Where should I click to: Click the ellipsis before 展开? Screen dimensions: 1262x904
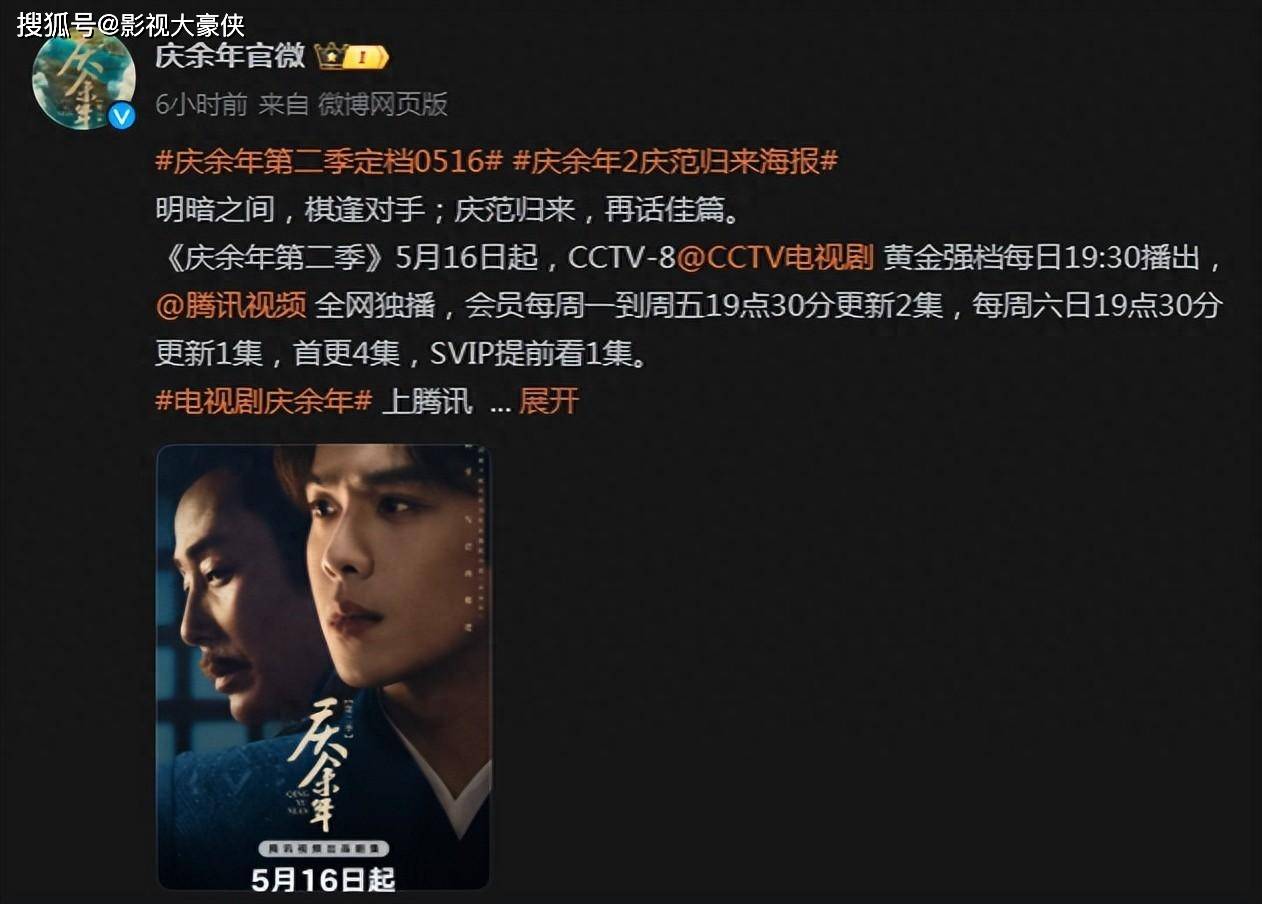point(501,403)
